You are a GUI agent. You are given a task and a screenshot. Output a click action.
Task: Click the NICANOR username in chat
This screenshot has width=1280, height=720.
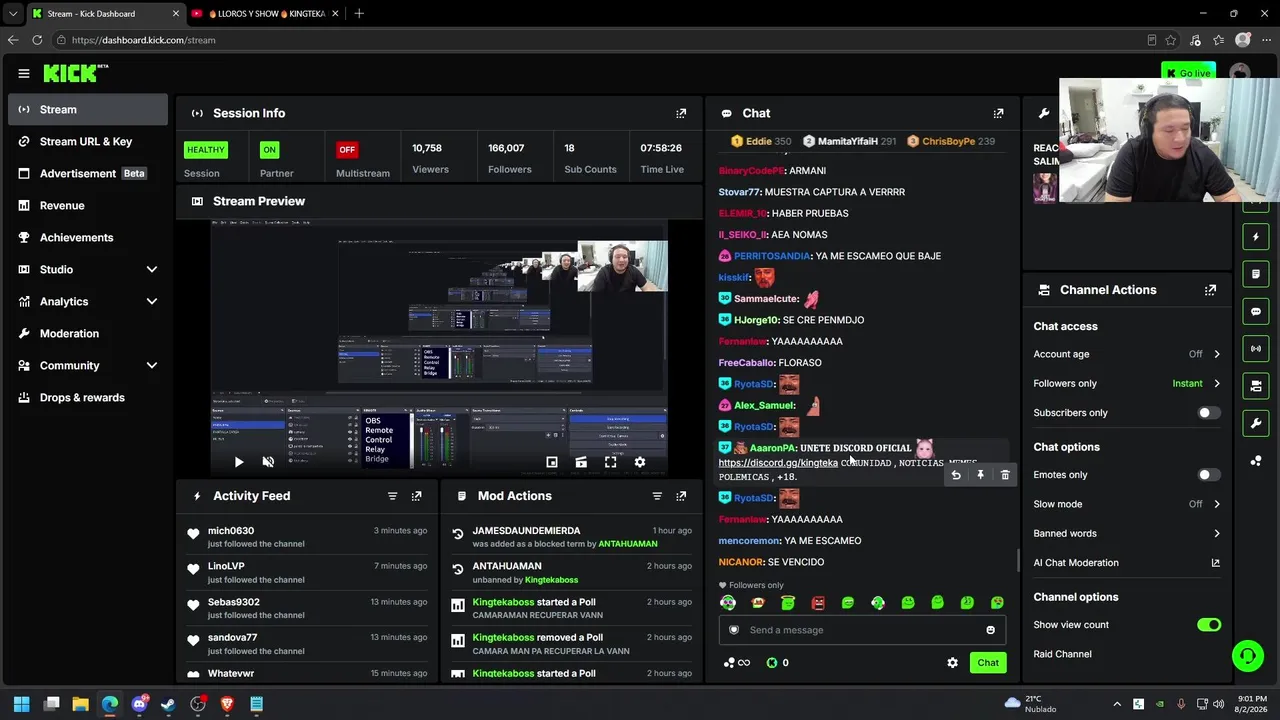[741, 562]
